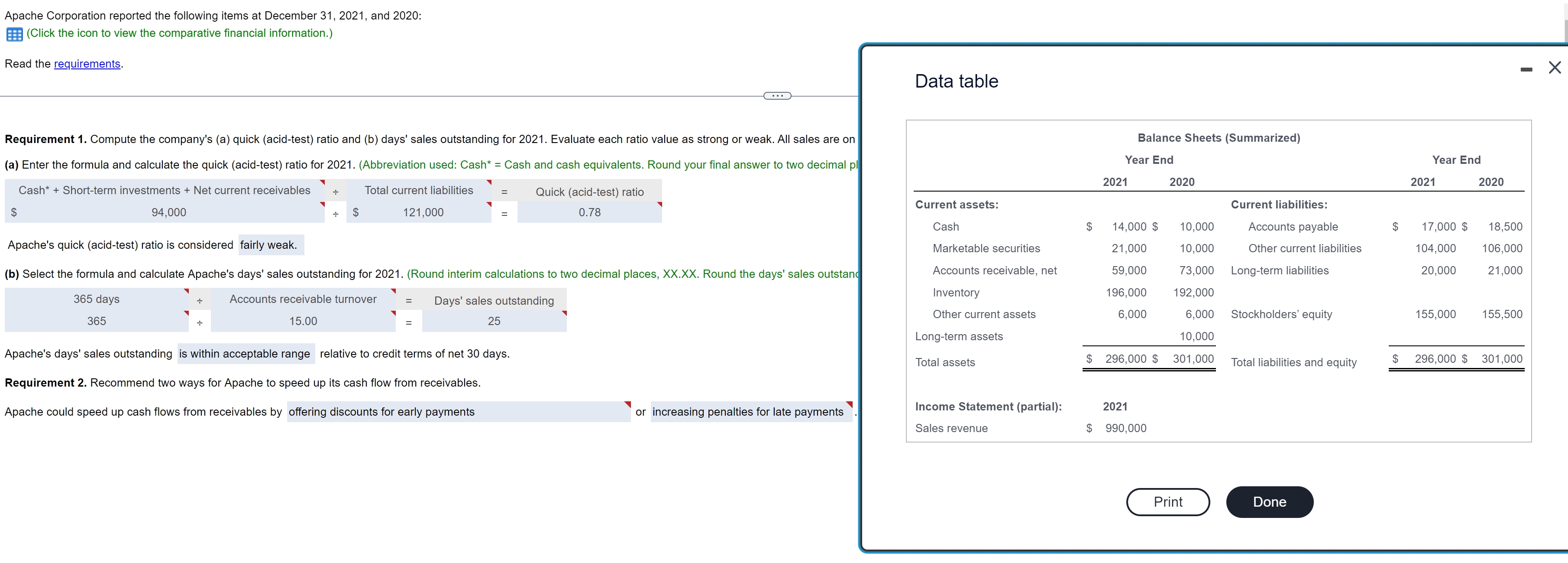Open 'is within acceptable range' dropdown
Screen dimensions: 1568x563
(x=245, y=354)
